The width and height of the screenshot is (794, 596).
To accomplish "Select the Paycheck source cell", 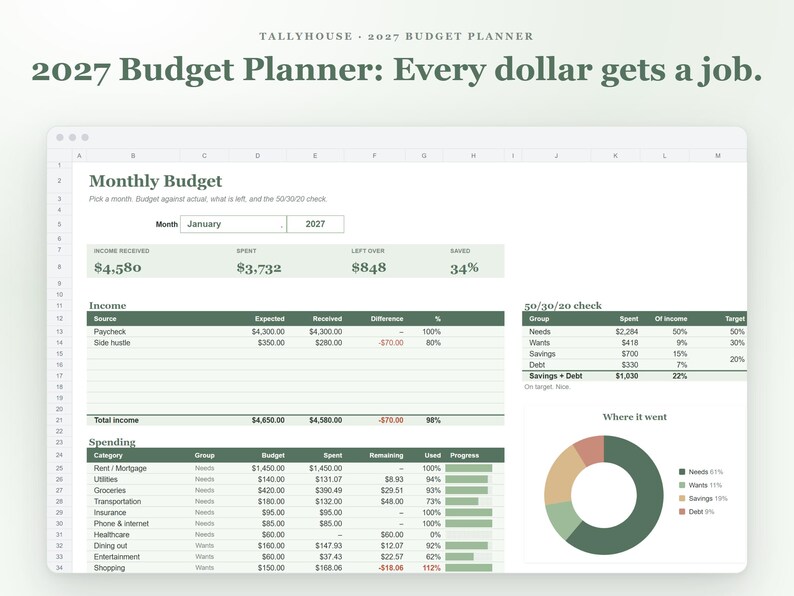I will pyautogui.click(x=109, y=332).
